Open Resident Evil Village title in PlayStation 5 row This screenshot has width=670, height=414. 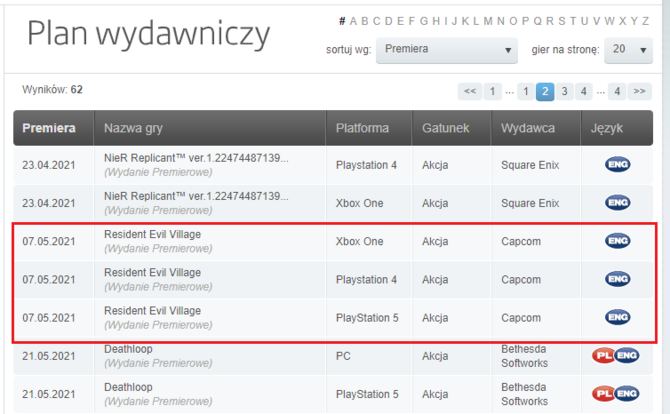point(153,311)
